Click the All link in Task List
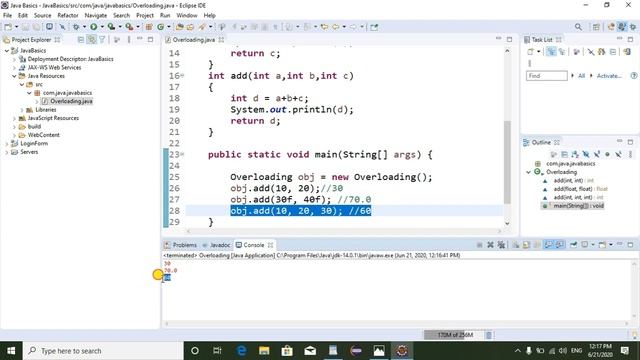This screenshot has height=360, width=640. (582, 76)
